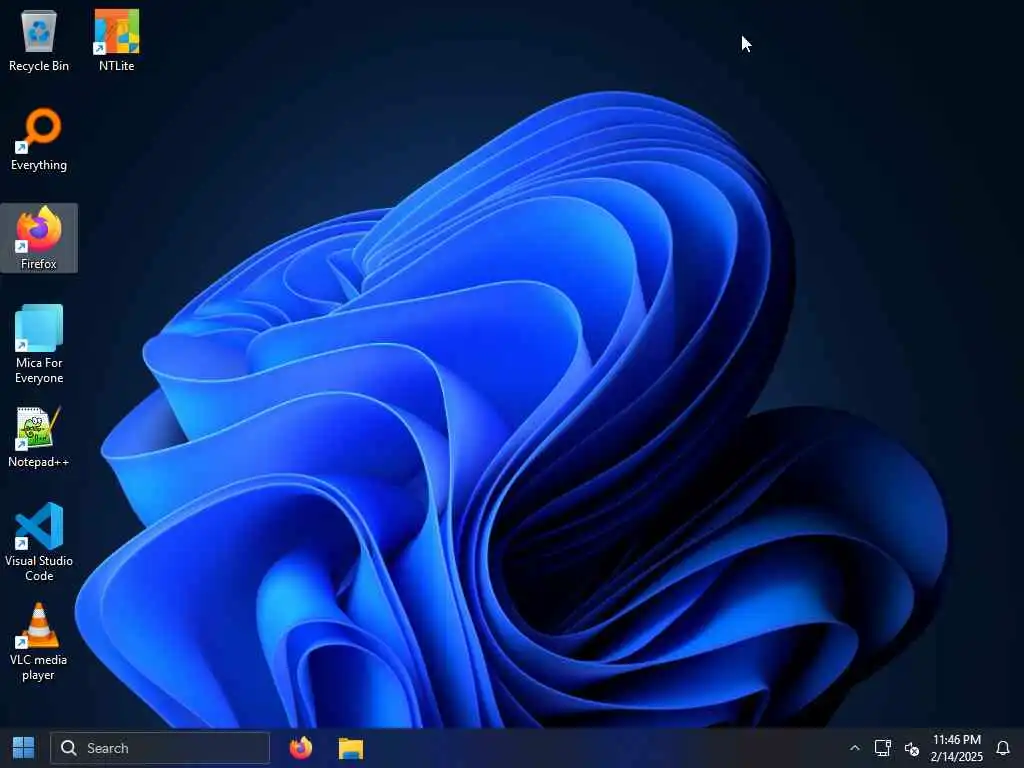Select the Visual Studio Code shortcut
This screenshot has width=1024, height=768.
(39, 542)
